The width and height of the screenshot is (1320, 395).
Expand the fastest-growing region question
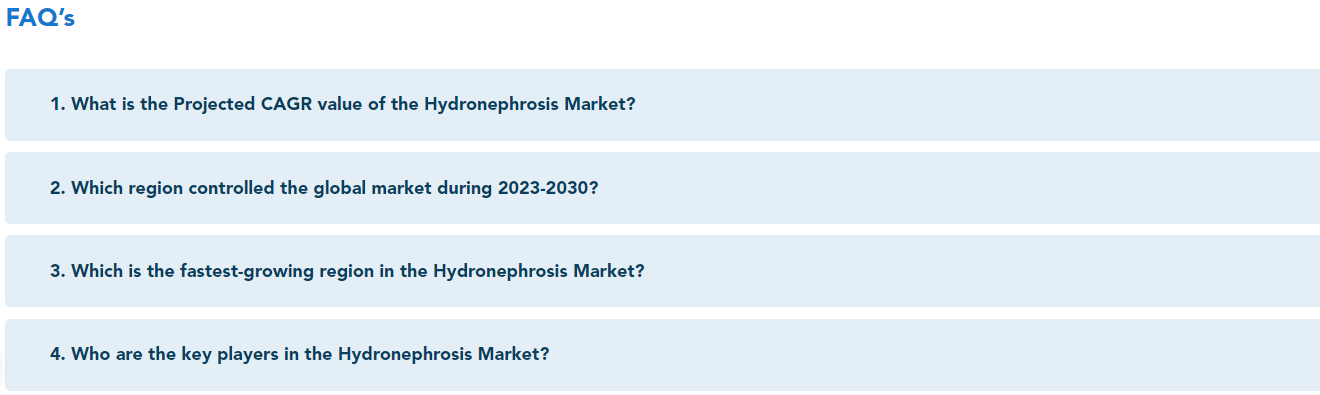click(x=662, y=271)
